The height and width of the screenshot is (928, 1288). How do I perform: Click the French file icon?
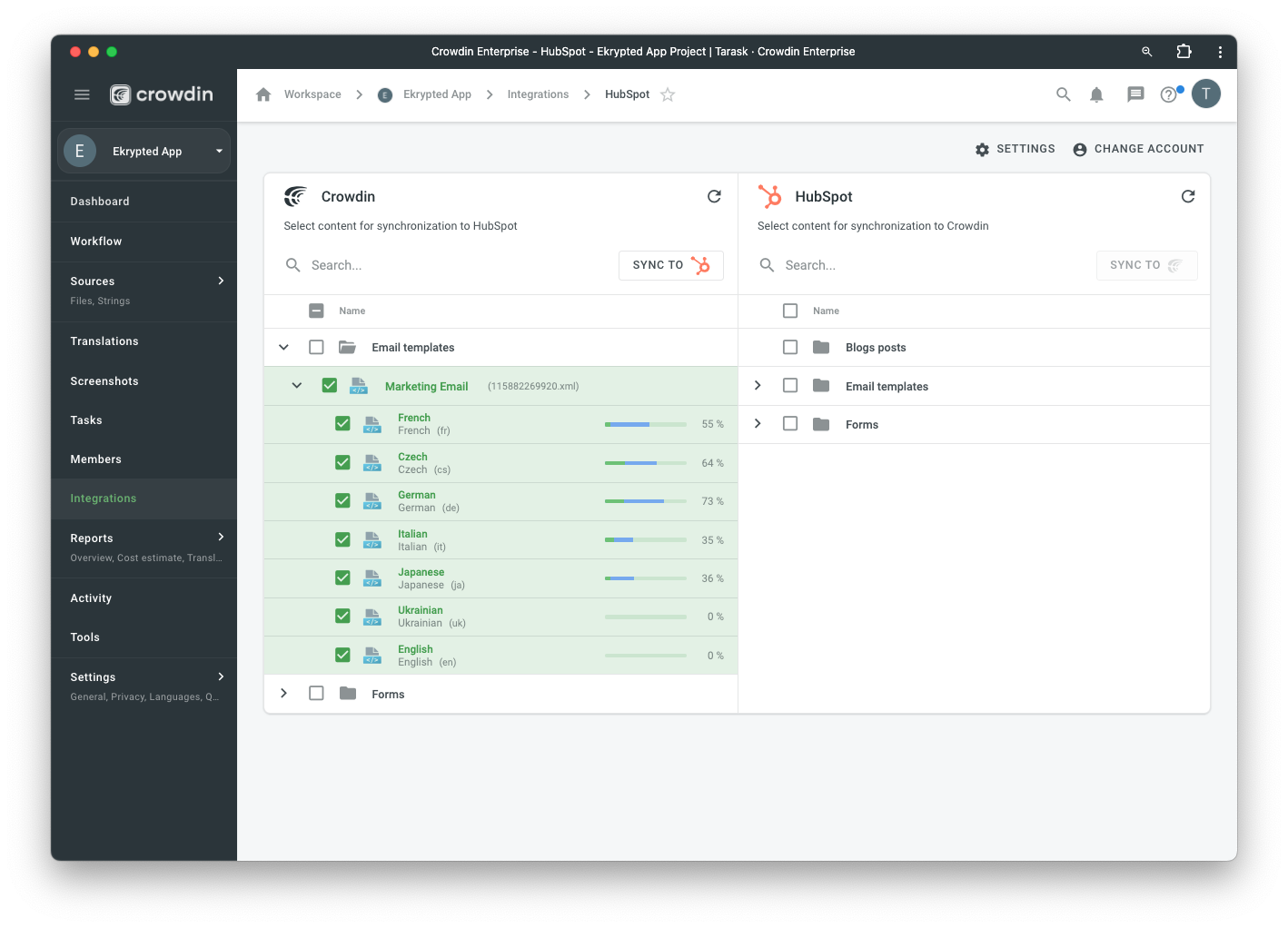[372, 424]
